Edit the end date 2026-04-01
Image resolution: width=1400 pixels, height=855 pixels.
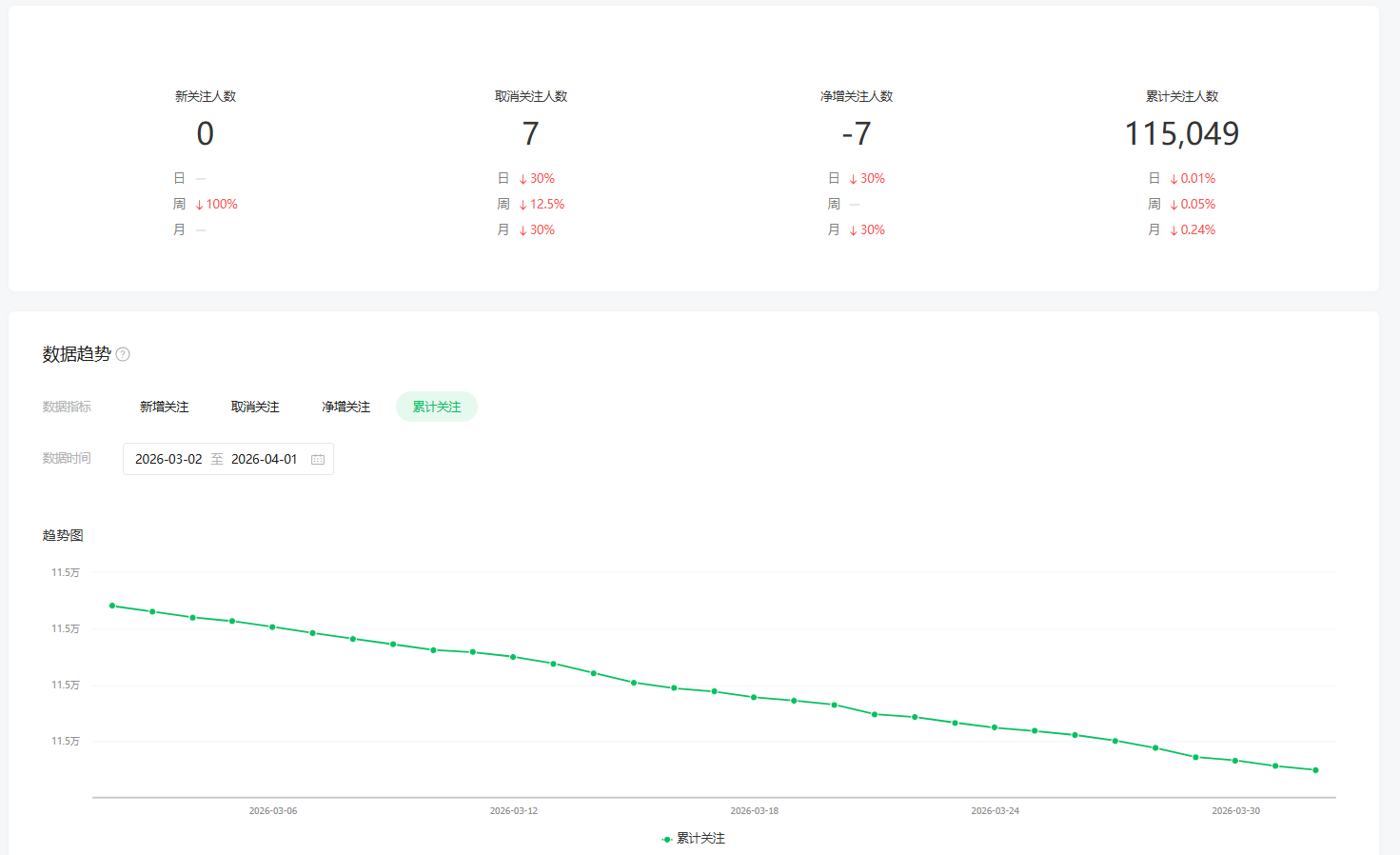point(265,459)
